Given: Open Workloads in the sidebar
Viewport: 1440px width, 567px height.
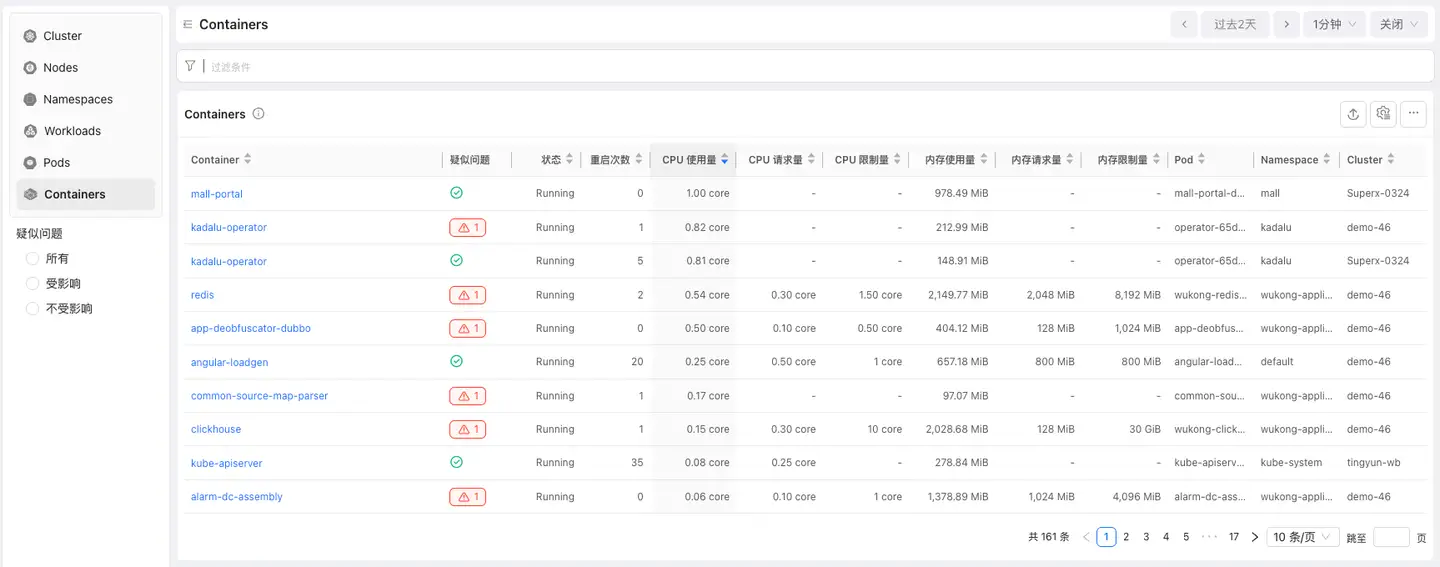Looking at the screenshot, I should click(x=72, y=131).
